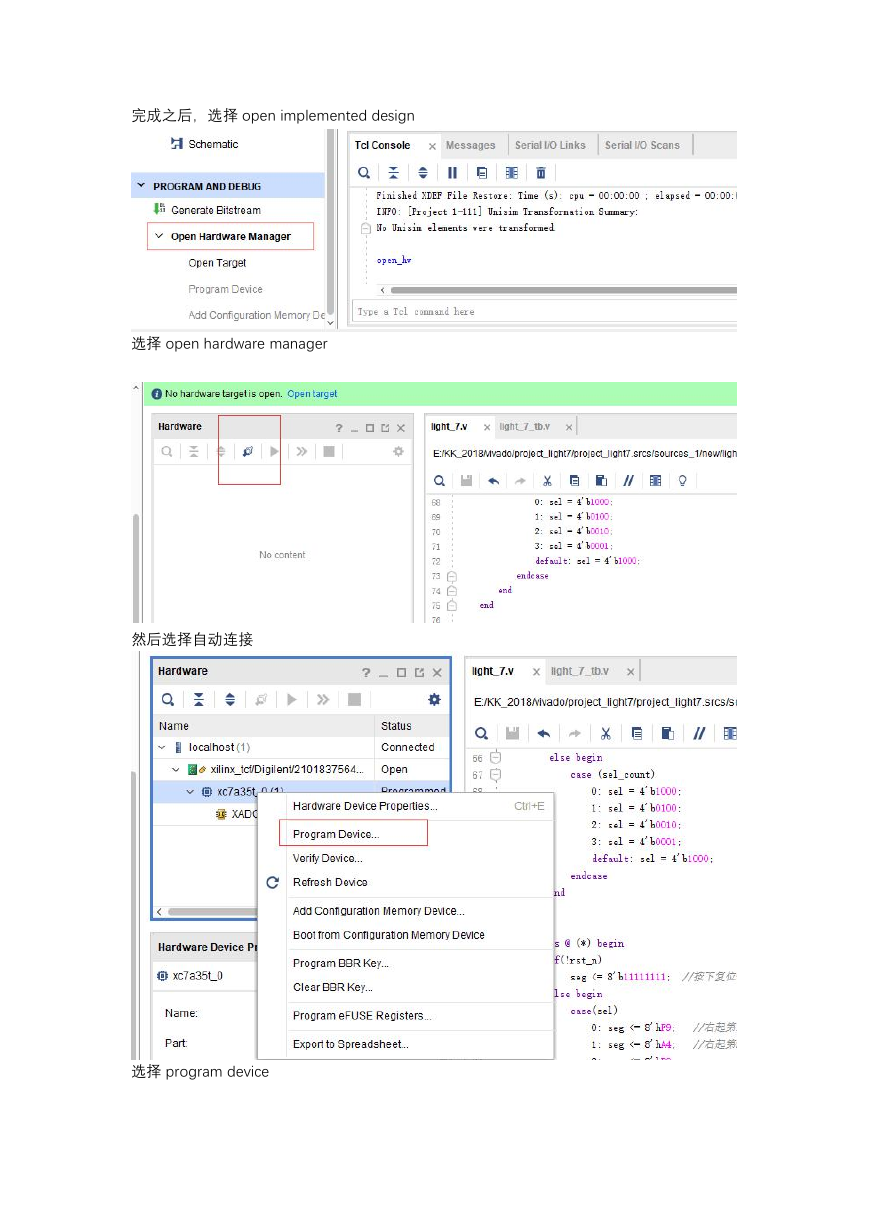Image resolution: width=869 pixels, height=1228 pixels.
Task: Collapse all in the Hardware panel listing localhost
Action: pyautogui.click(x=199, y=699)
